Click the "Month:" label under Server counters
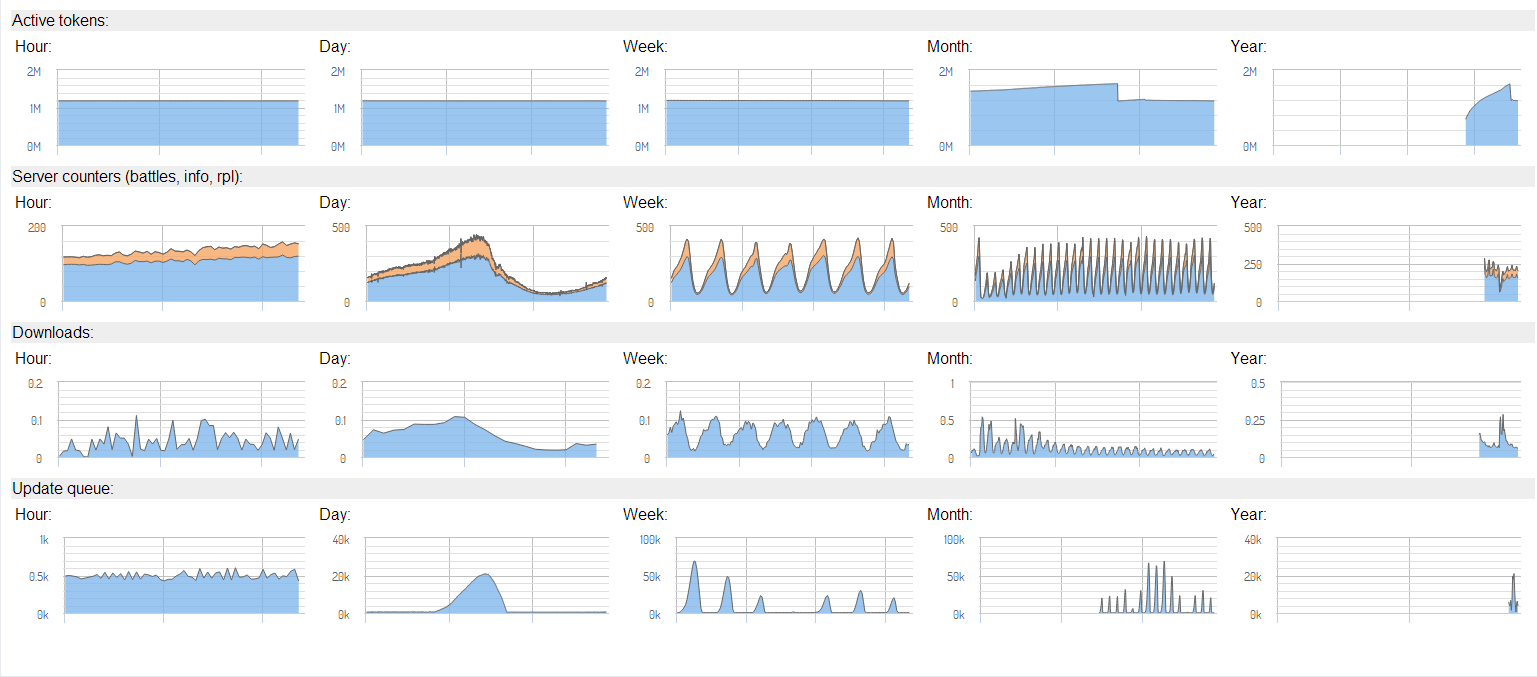 (950, 202)
